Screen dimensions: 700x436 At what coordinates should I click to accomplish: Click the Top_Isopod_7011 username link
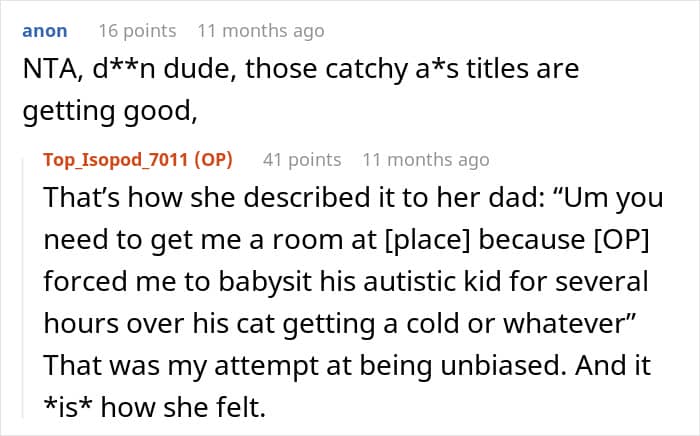tap(116, 160)
